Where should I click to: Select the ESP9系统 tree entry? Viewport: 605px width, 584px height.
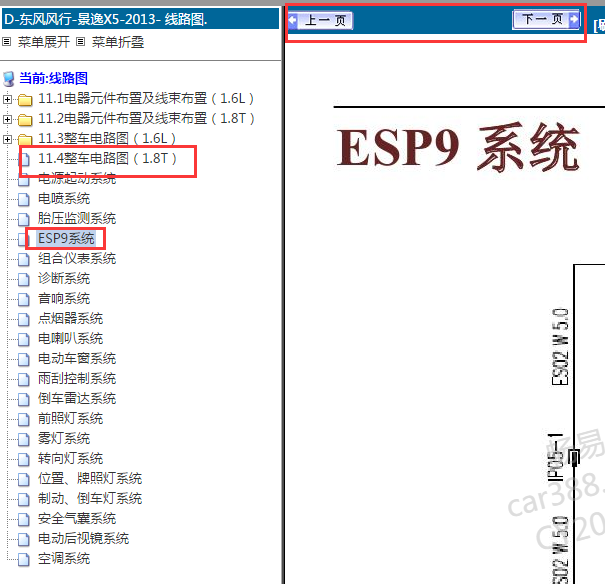(x=66, y=238)
